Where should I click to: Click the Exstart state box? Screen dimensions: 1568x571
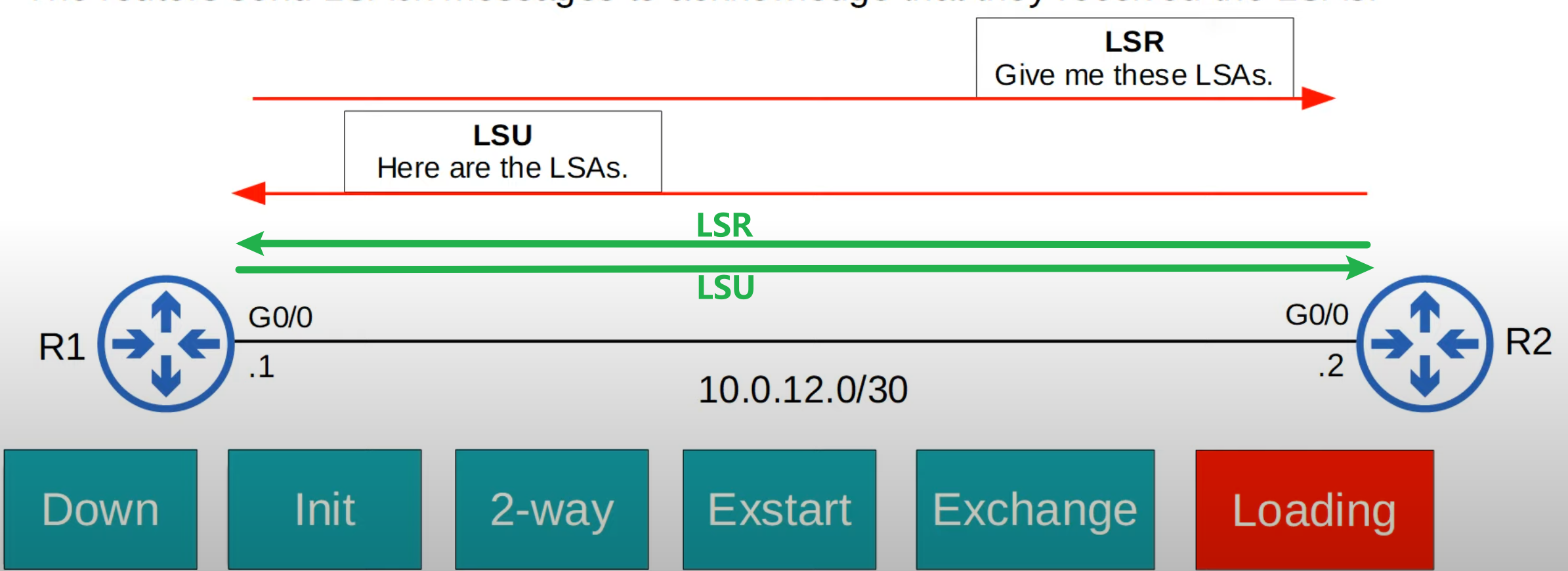(780, 509)
